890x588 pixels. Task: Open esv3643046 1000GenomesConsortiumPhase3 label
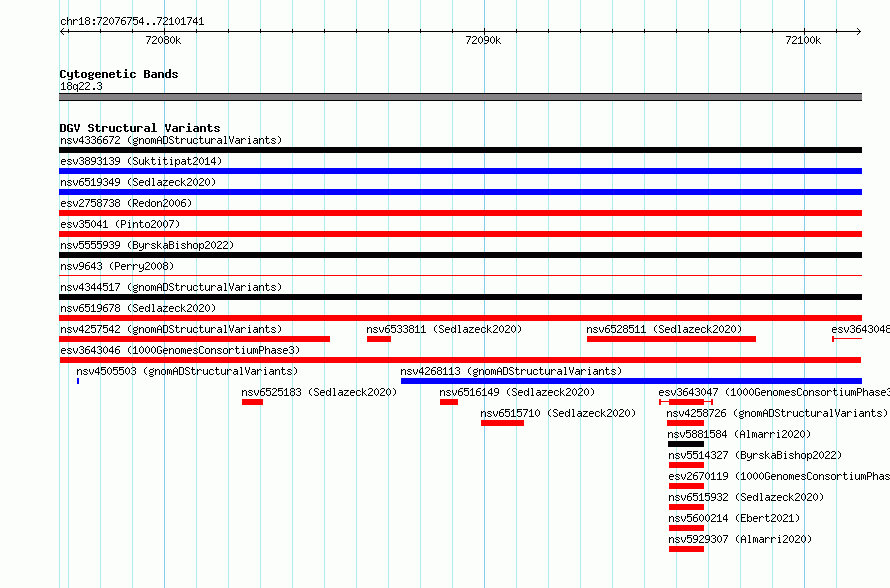[180, 350]
